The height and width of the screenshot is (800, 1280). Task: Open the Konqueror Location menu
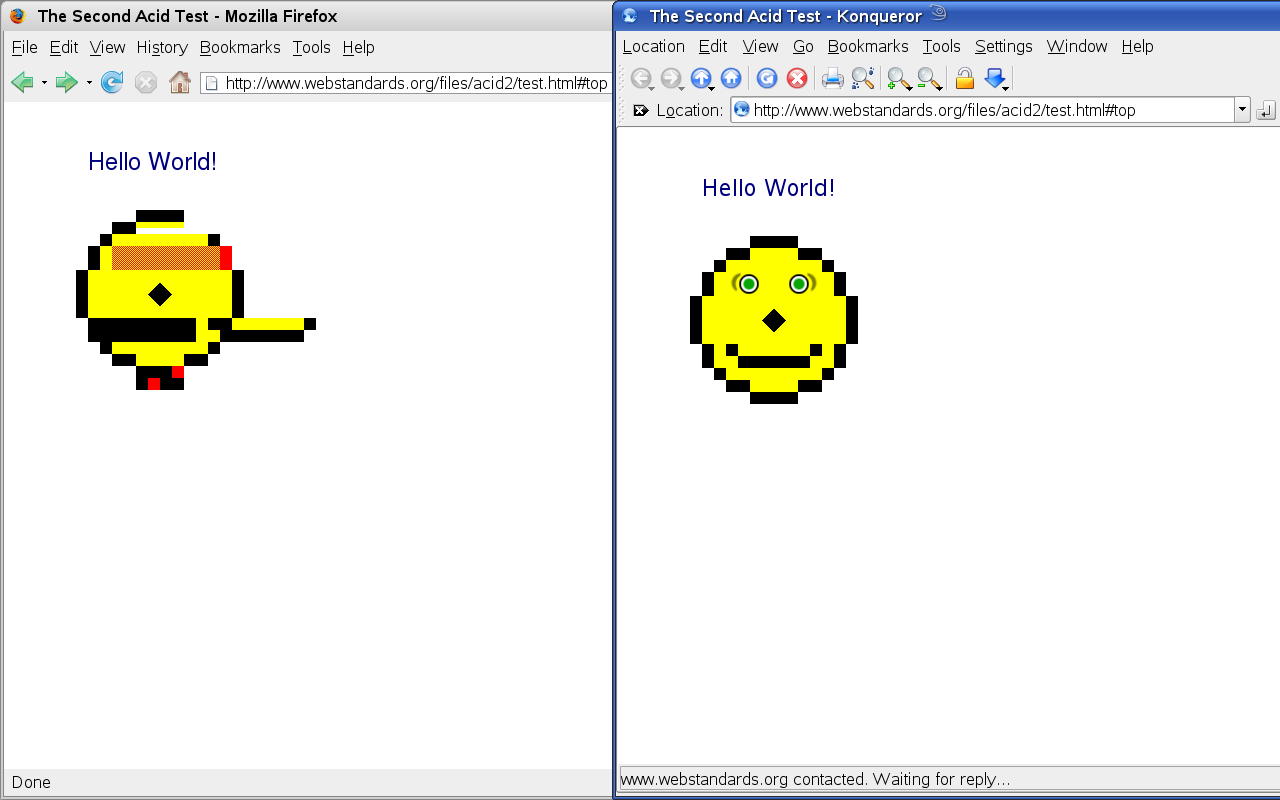(x=654, y=46)
